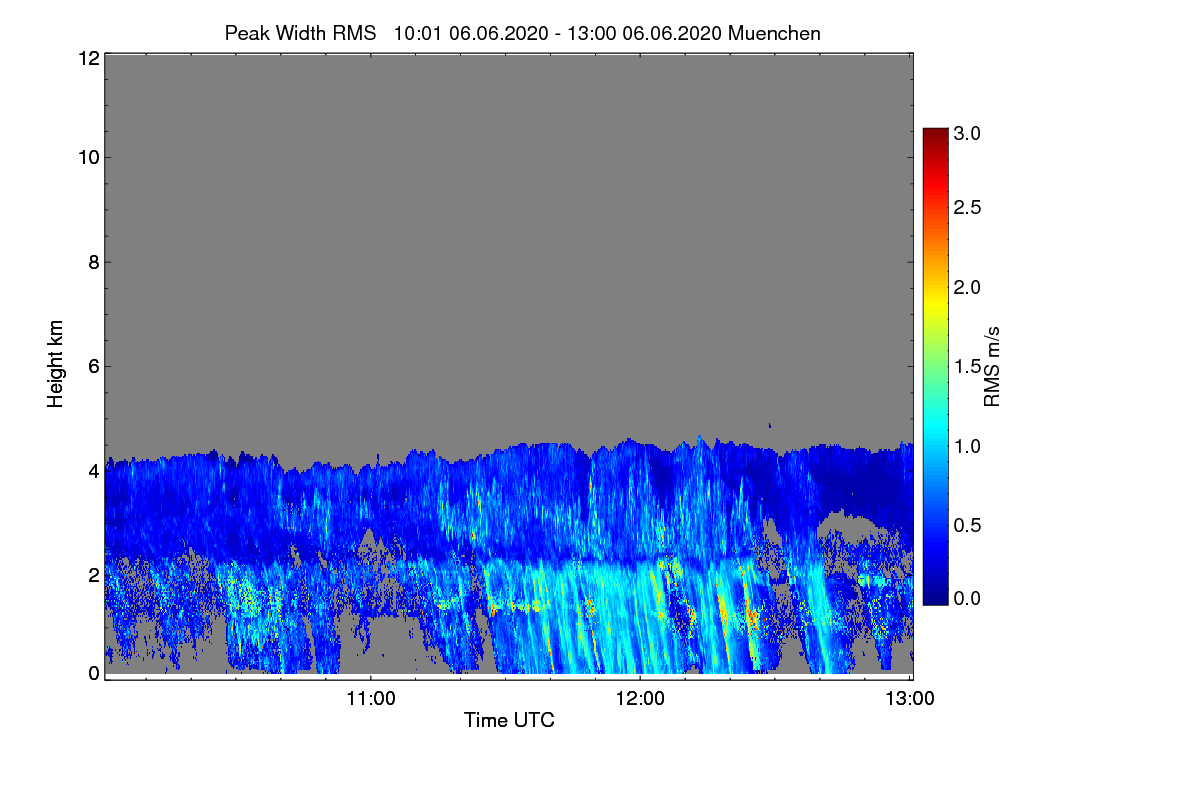Click the height tick label '12'

point(87,58)
